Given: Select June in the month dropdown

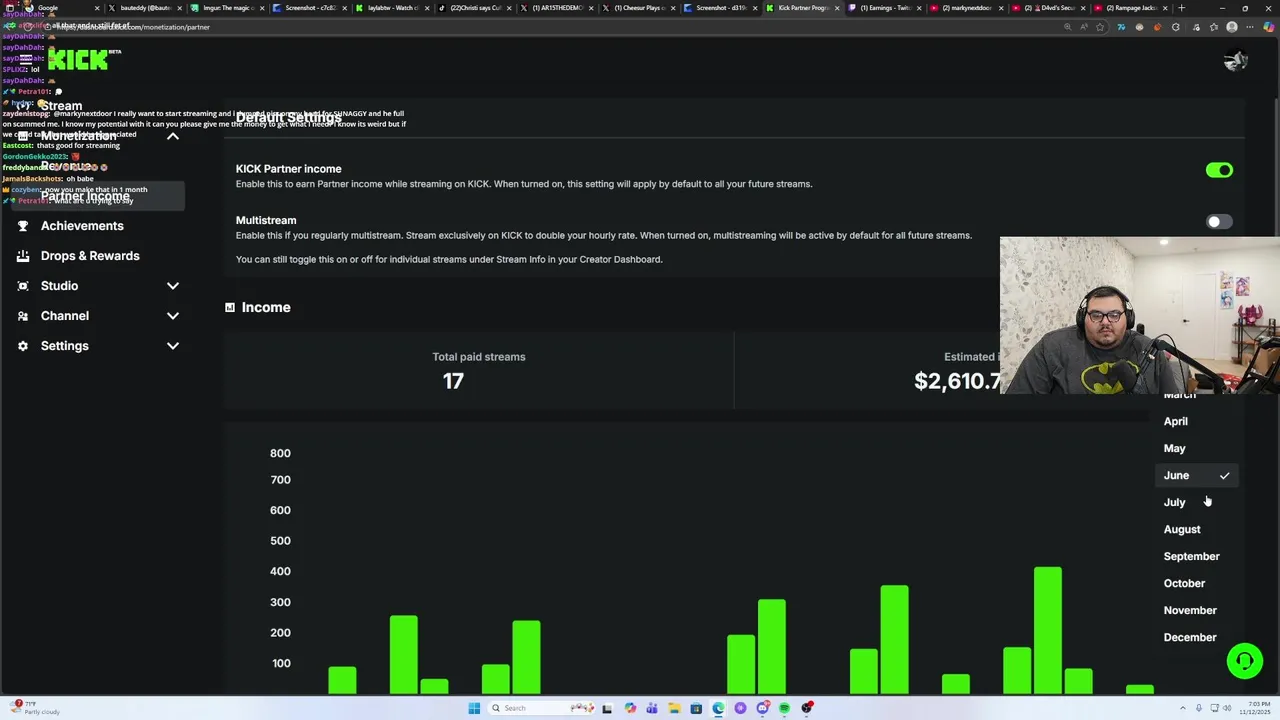Looking at the screenshot, I should tap(1196, 475).
